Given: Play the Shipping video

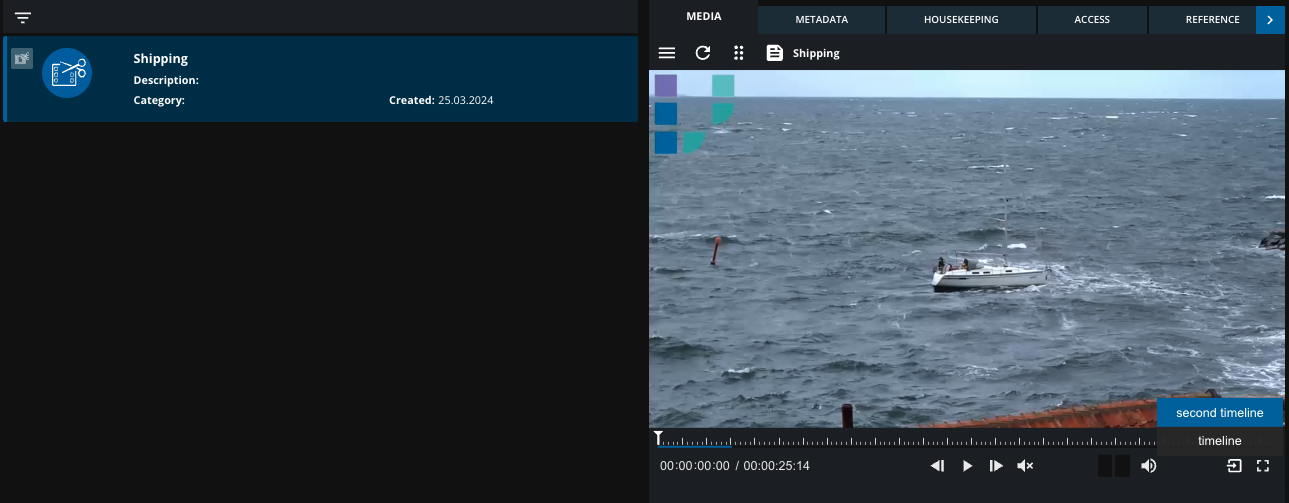Looking at the screenshot, I should [967, 466].
